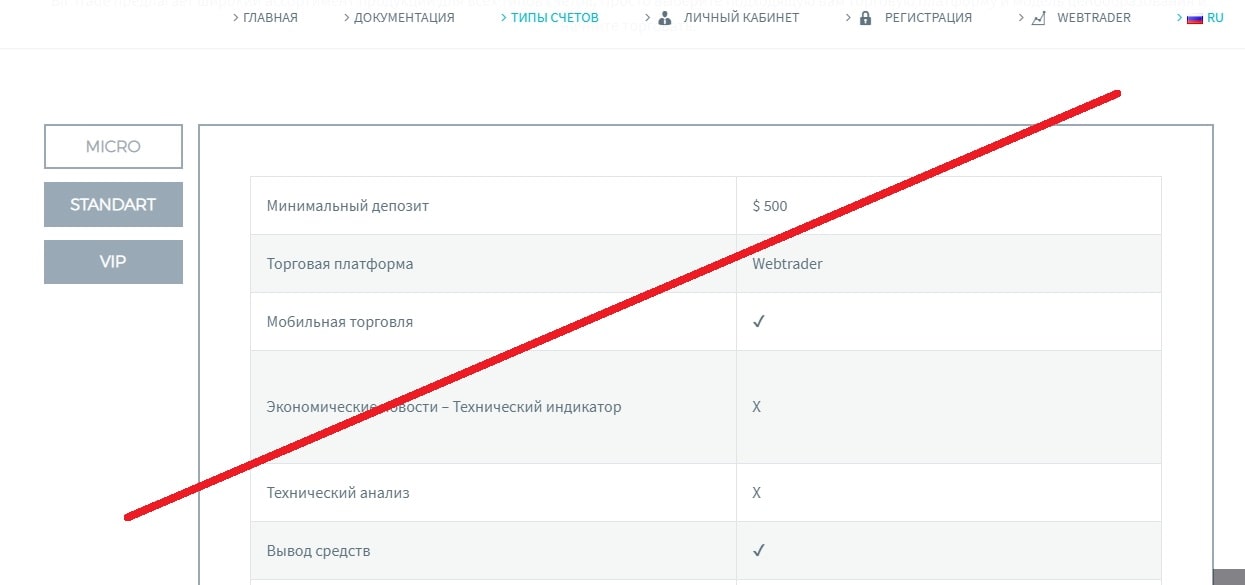Click the gray scroll-to-top box at bottom right

click(1228, 577)
